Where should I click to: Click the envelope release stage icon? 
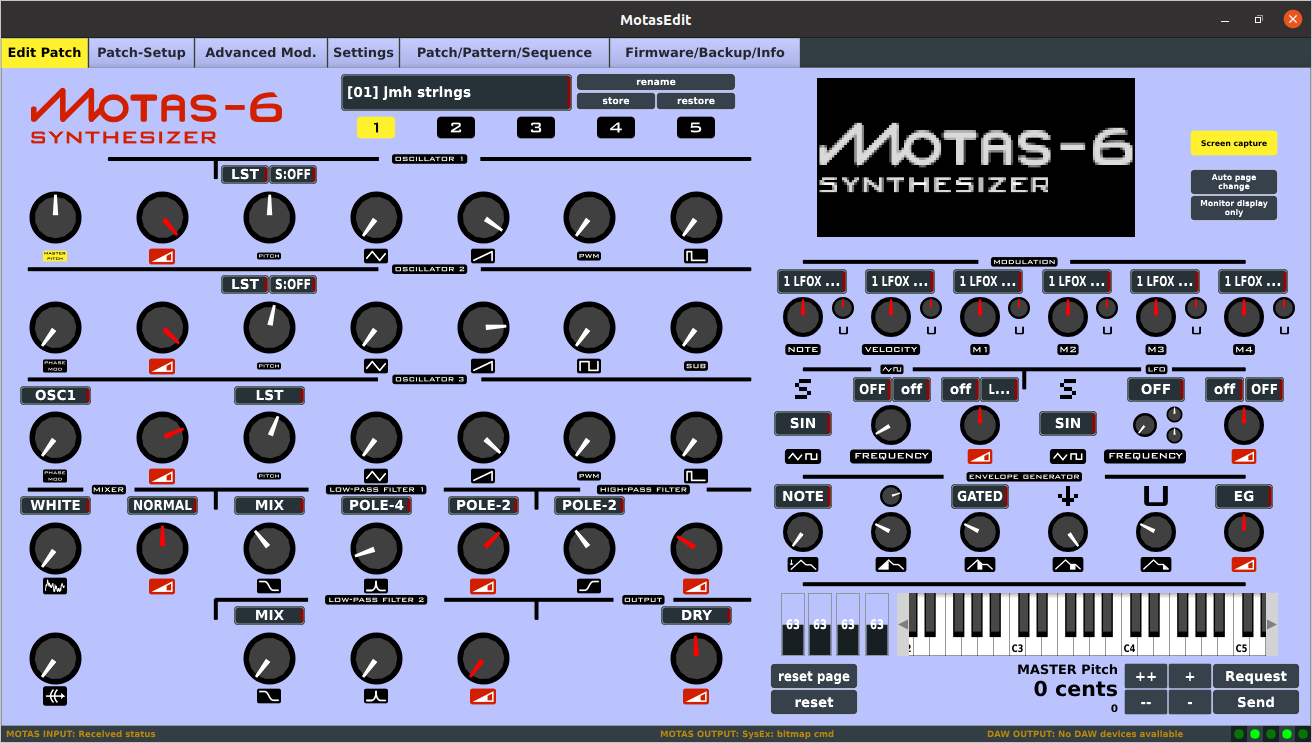1156,565
